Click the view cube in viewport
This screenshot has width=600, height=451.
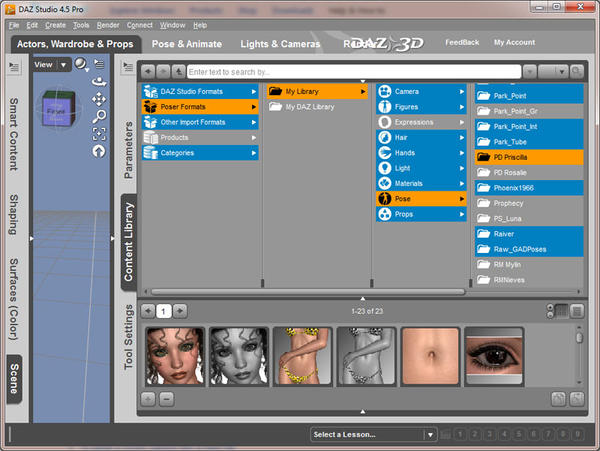pyautogui.click(x=59, y=109)
